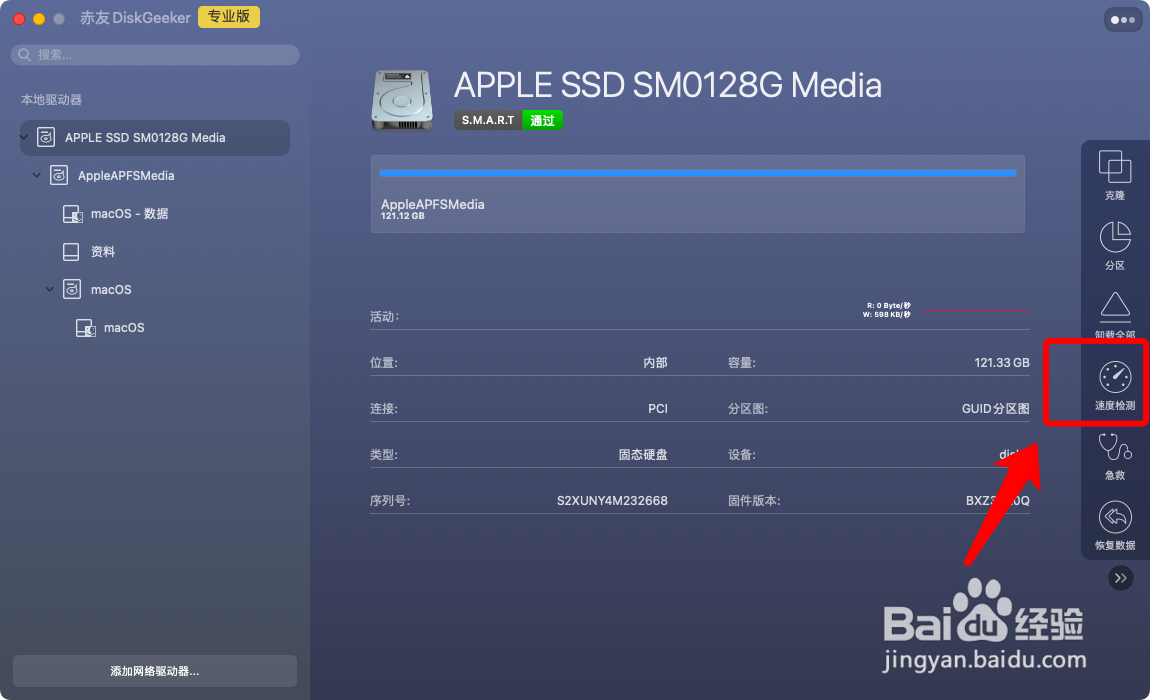Click the 固态硬盘 type value
The image size is (1150, 700).
click(x=642, y=455)
